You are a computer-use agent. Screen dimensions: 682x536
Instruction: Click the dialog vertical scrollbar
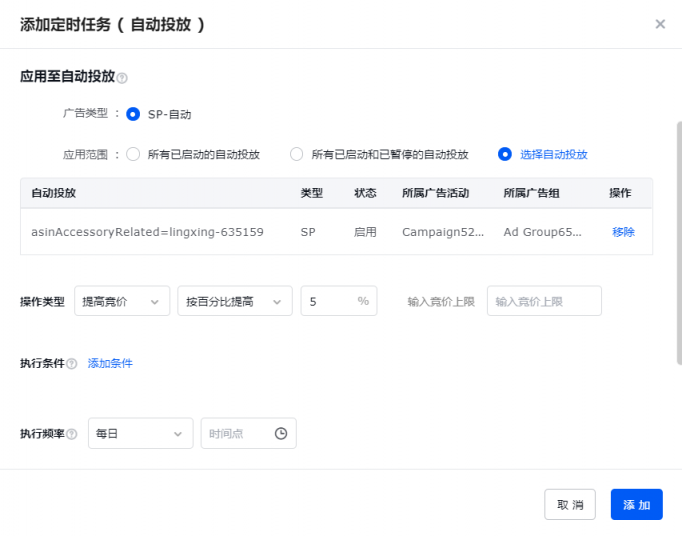(x=679, y=244)
